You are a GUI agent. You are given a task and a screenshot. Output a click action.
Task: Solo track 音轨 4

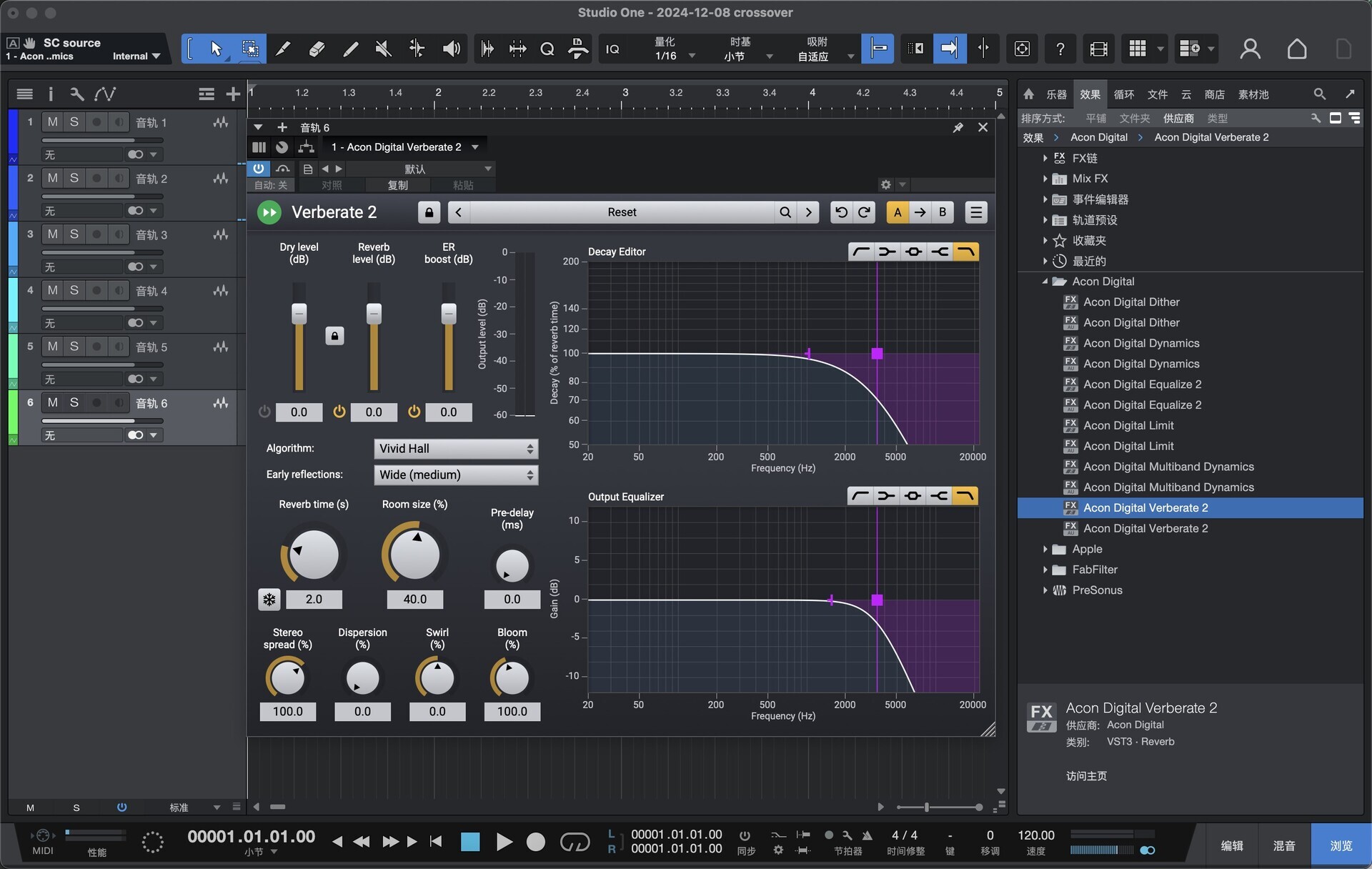(x=74, y=290)
